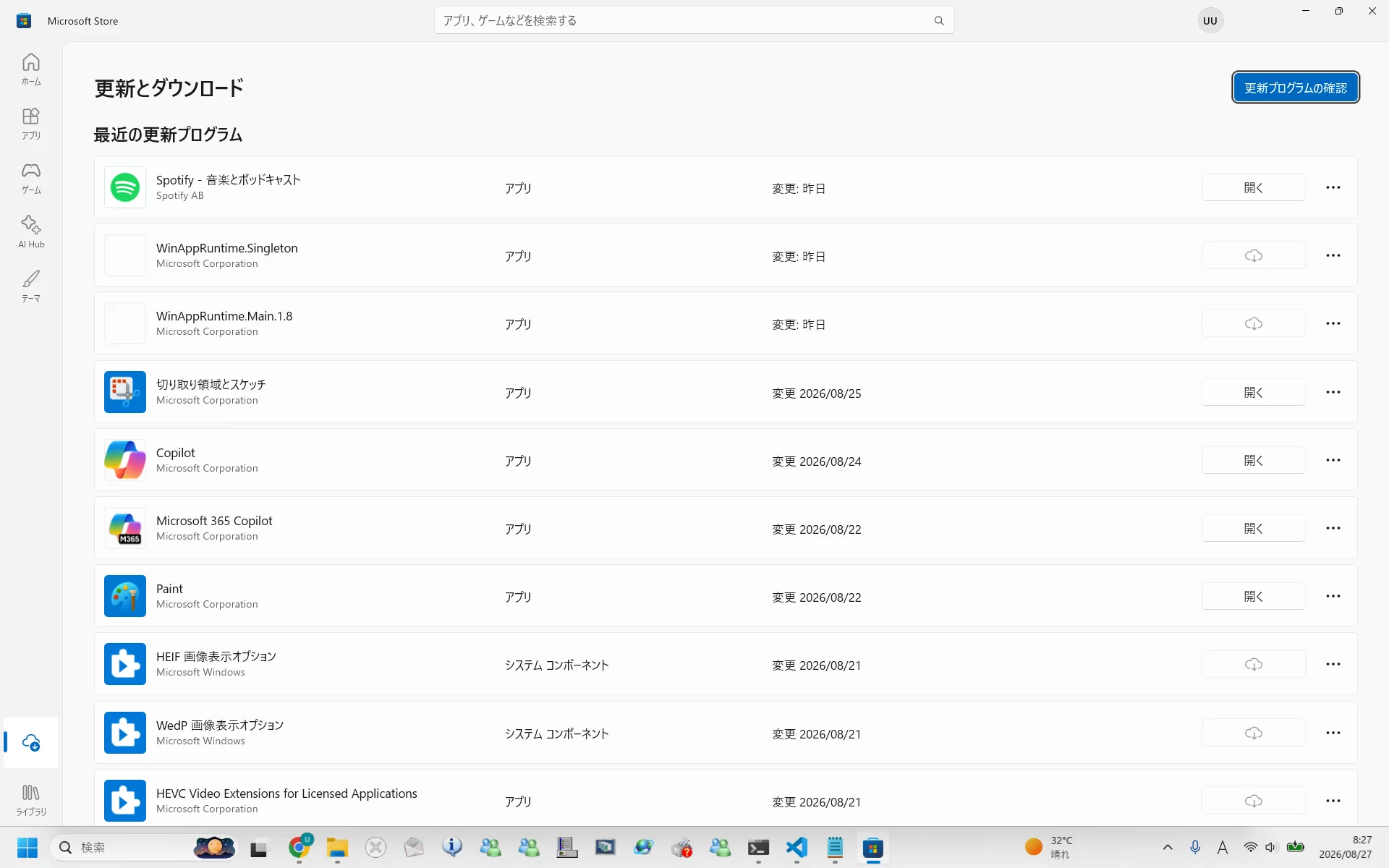This screenshot has width=1389, height=868.
Task: Click 開く to open Paint
Action: [x=1254, y=596]
